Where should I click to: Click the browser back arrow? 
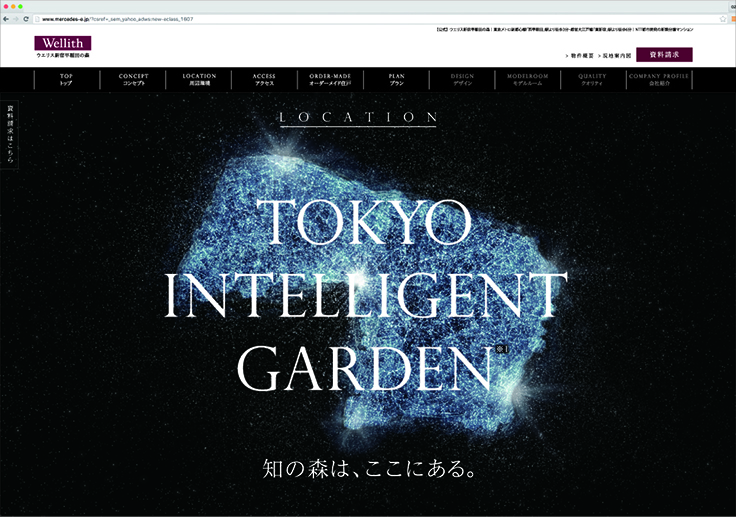point(6,19)
